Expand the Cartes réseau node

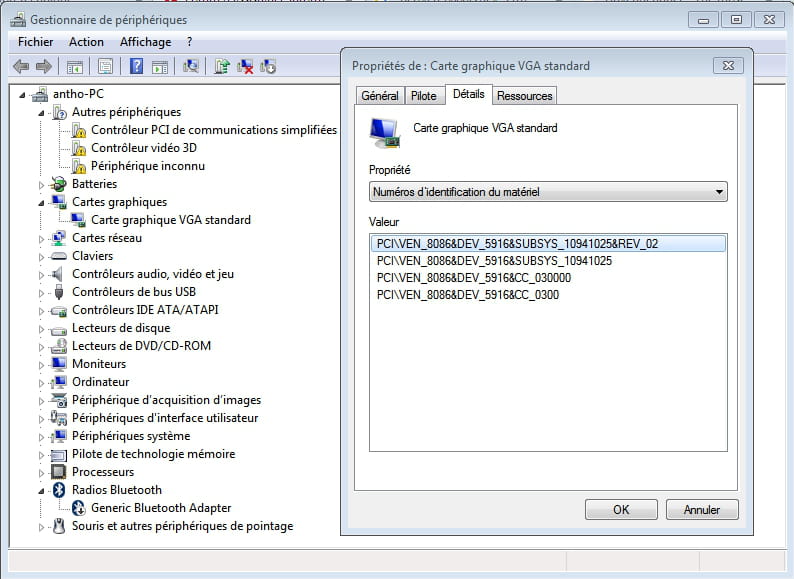point(42,239)
